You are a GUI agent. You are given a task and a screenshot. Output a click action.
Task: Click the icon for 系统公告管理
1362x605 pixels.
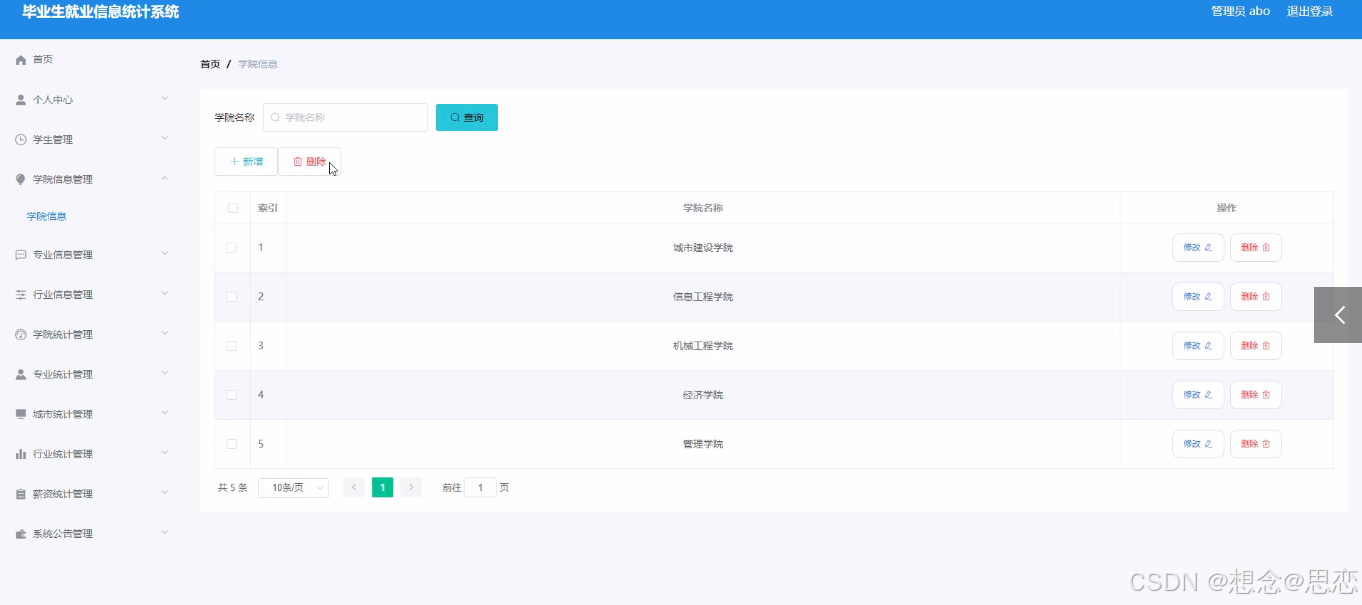coord(20,534)
